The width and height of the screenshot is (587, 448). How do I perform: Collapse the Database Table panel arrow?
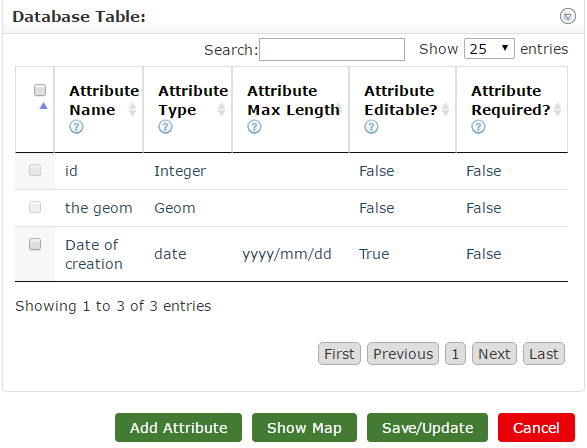coord(568,16)
